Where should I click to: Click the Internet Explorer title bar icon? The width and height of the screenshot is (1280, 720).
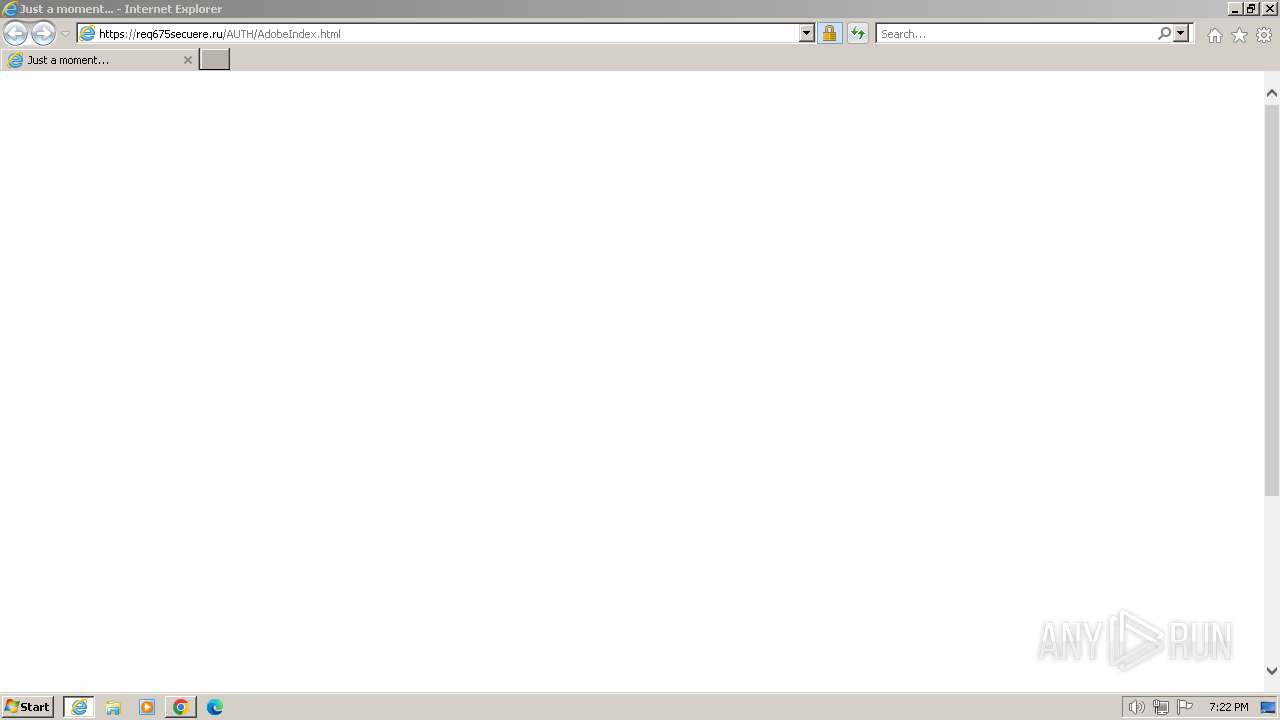pyautogui.click(x=10, y=9)
